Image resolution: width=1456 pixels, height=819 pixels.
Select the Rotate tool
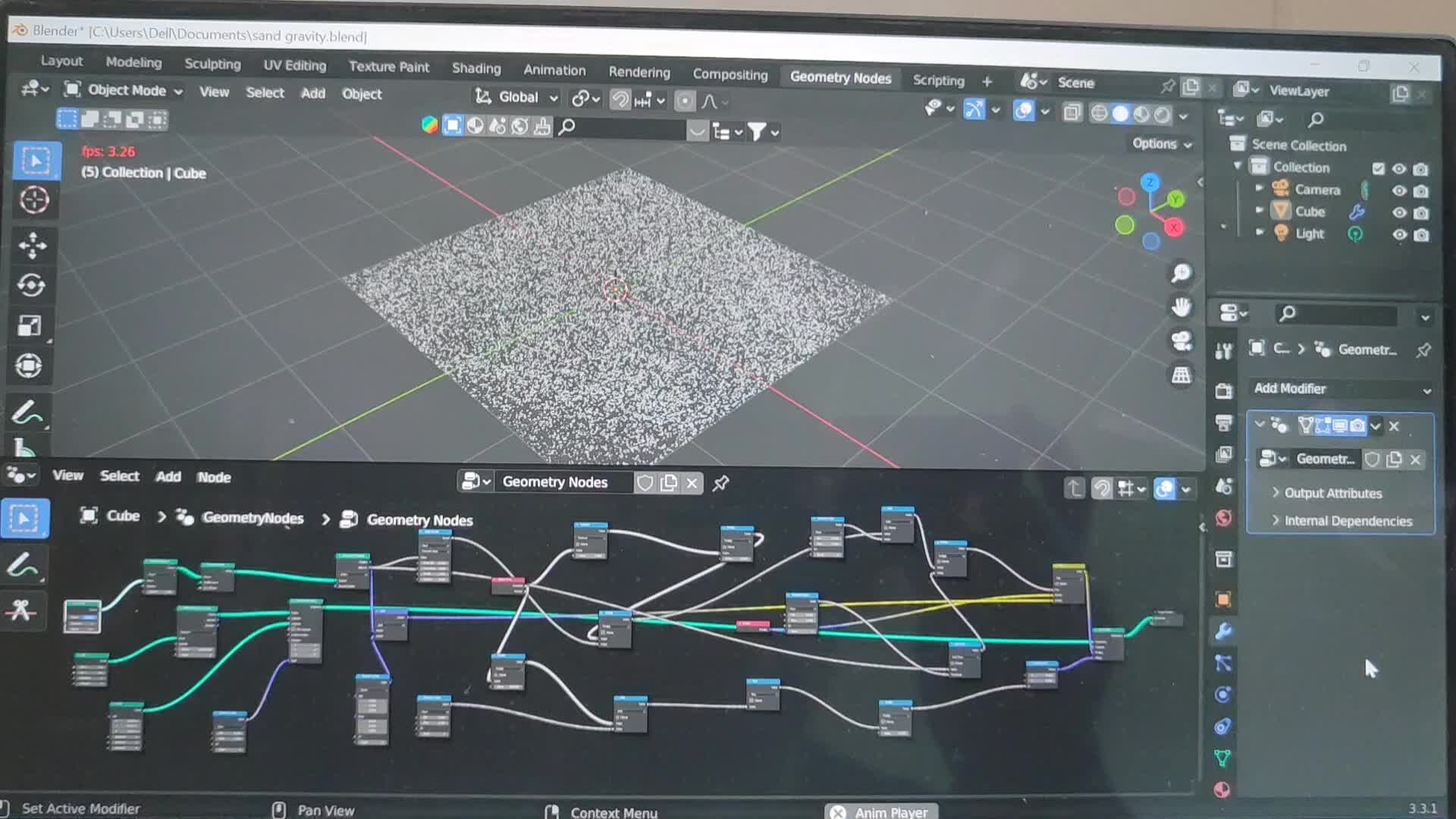31,285
